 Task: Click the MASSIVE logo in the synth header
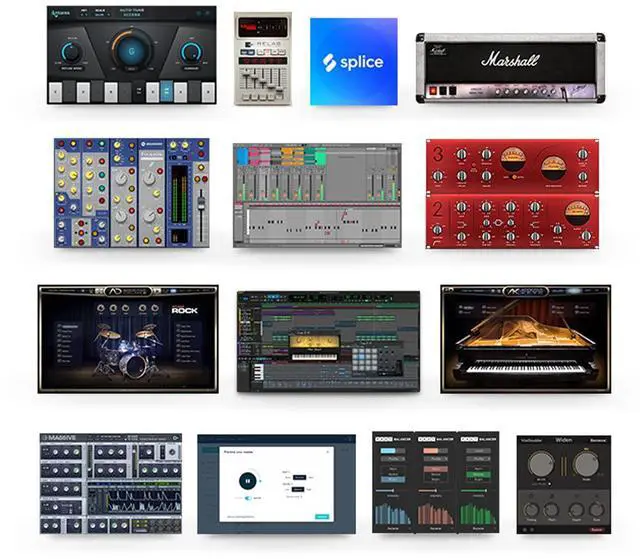click(x=62, y=439)
